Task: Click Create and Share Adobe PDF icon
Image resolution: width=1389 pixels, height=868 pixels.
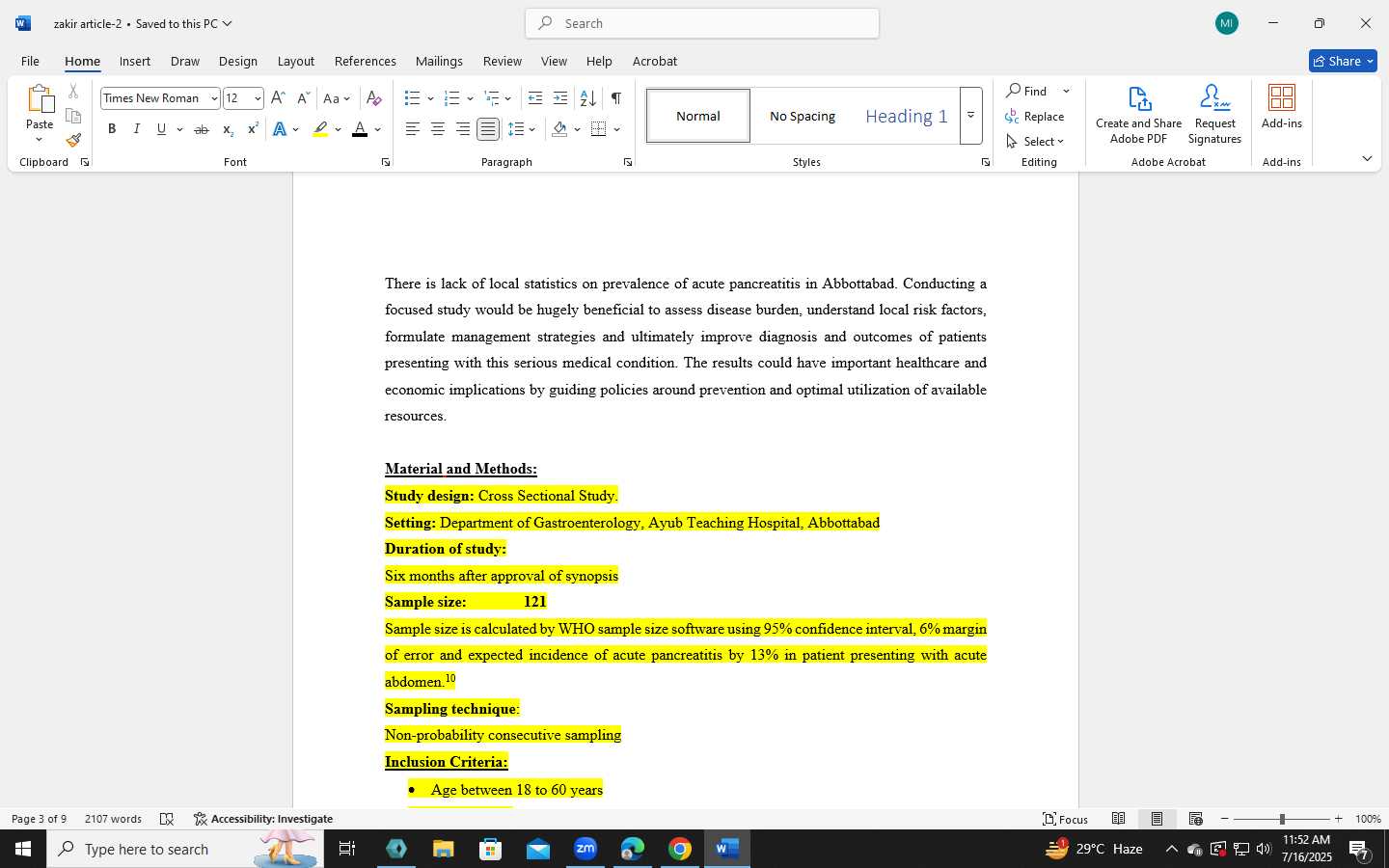Action: point(1139,115)
